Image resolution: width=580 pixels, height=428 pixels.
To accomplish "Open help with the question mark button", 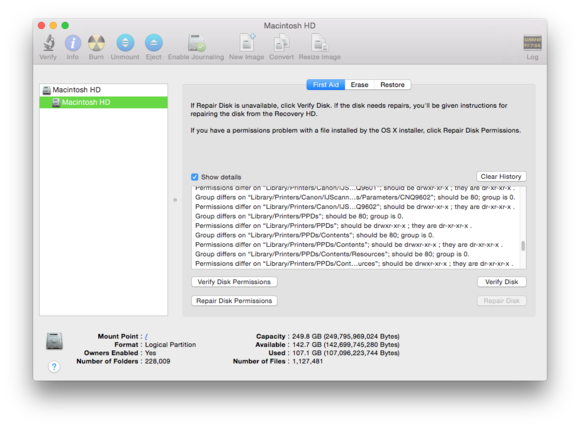I will [54, 367].
